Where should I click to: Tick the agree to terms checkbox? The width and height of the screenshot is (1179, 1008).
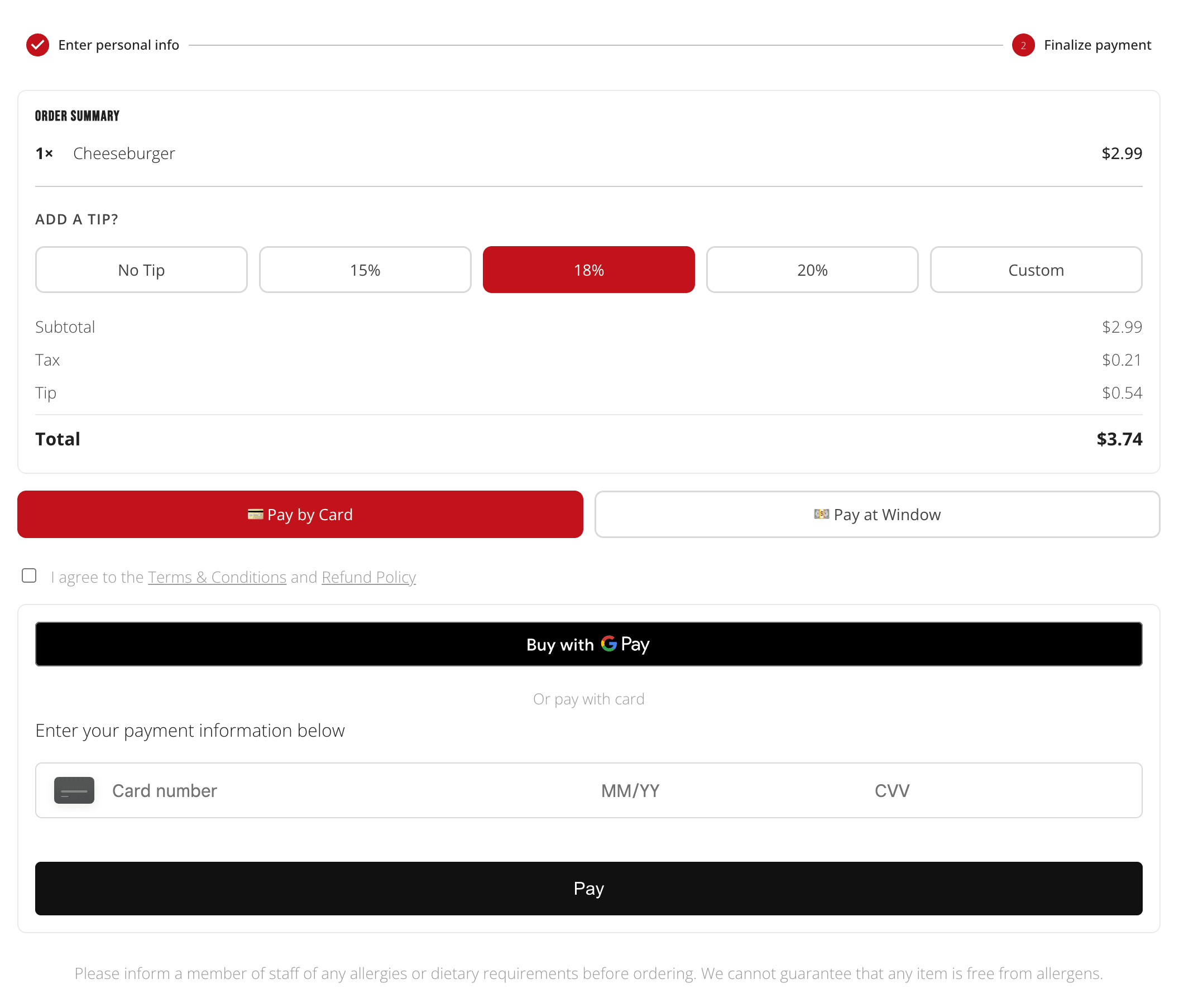click(29, 575)
